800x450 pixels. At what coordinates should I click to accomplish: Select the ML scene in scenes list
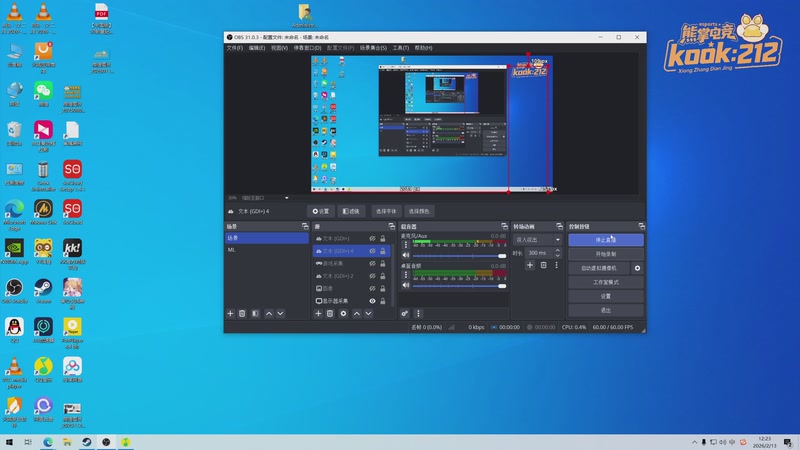point(267,250)
